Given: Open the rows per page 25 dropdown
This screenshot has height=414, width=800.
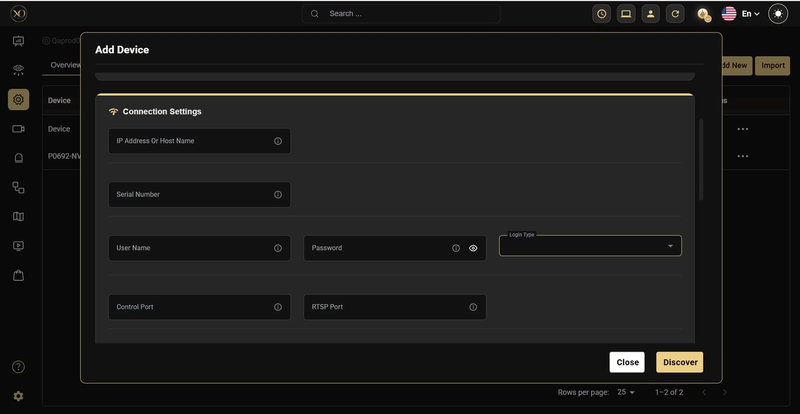Looking at the screenshot, I should (x=626, y=392).
